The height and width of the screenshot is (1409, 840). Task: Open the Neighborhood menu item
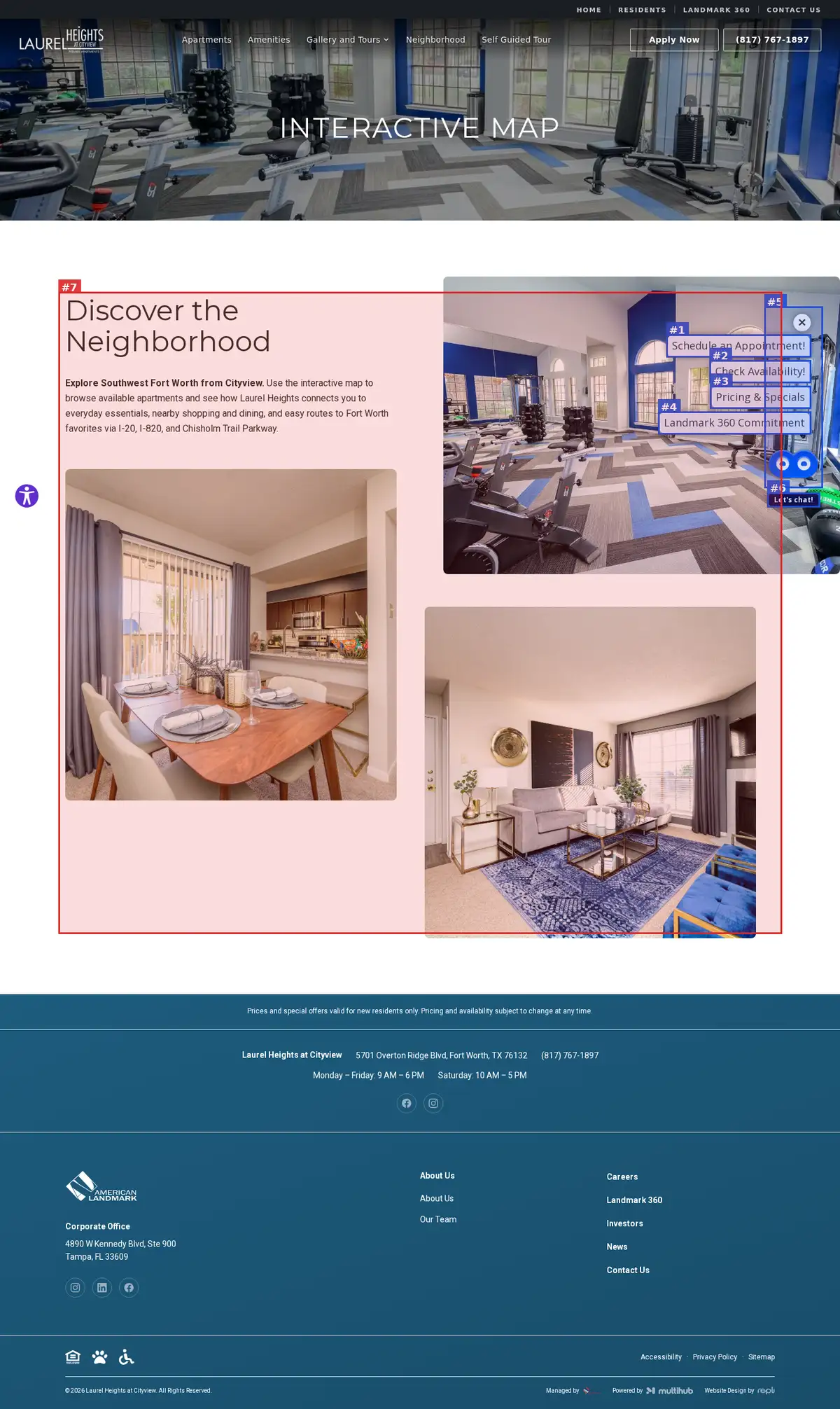(x=435, y=40)
